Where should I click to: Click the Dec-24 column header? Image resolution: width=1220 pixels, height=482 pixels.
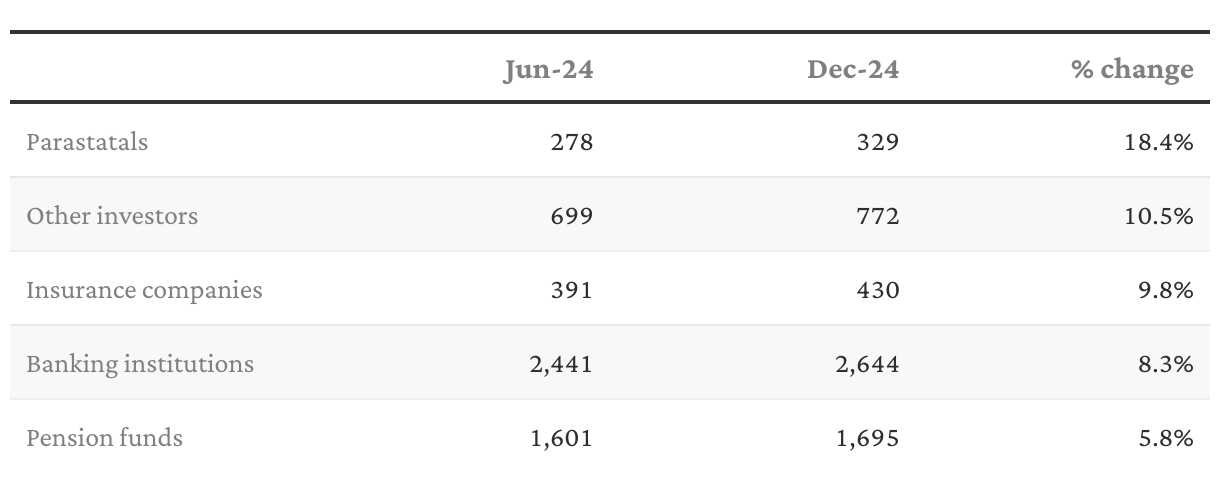[853, 69]
